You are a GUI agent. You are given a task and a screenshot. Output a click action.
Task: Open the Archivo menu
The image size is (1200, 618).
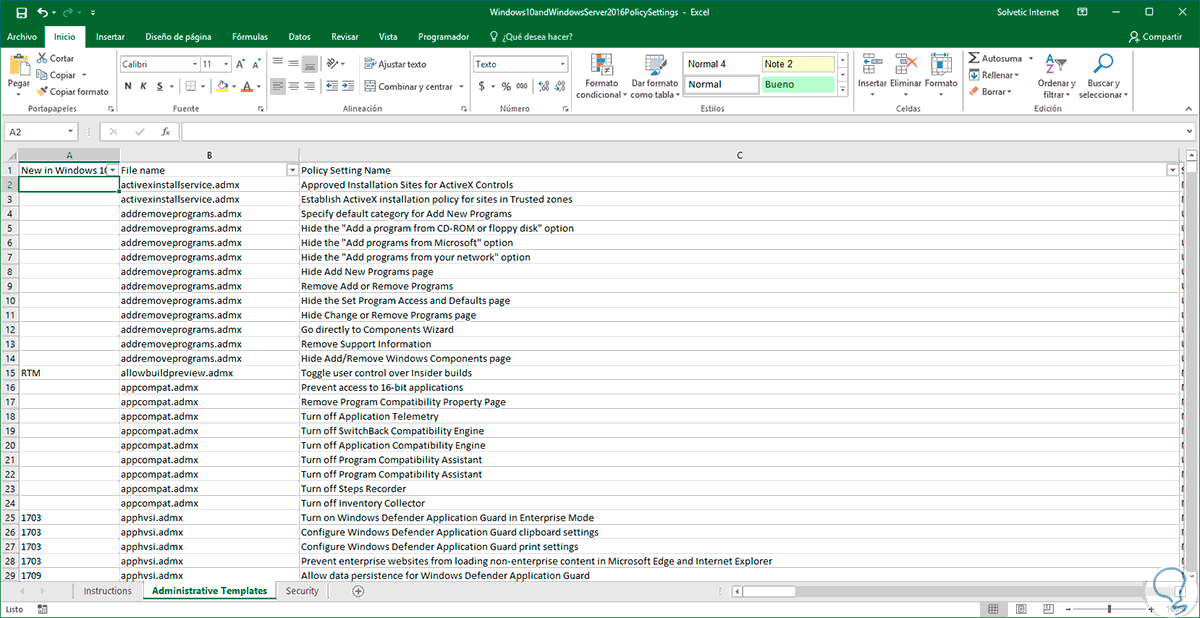click(22, 36)
